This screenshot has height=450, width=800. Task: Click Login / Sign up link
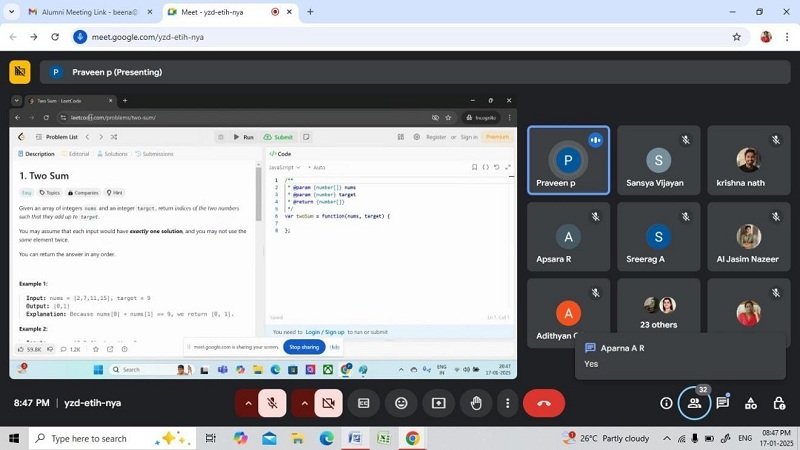tap(324, 332)
